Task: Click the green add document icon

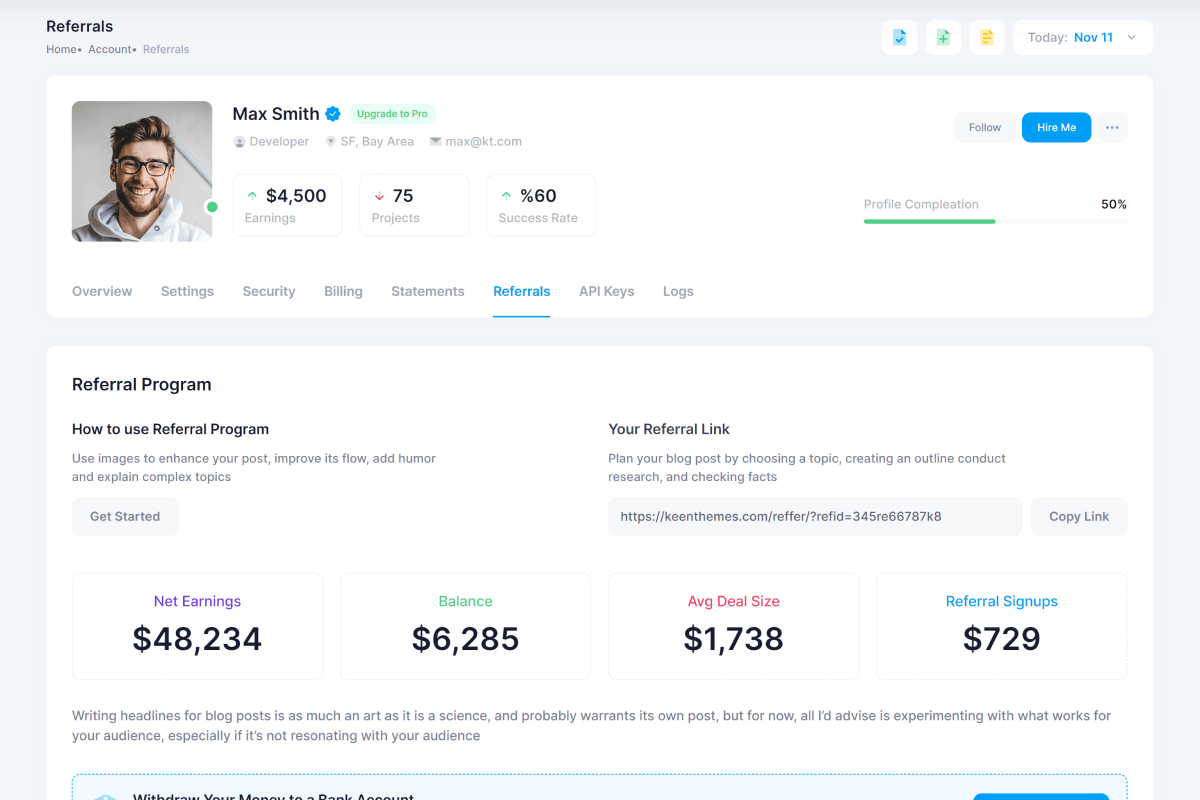Action: click(943, 38)
